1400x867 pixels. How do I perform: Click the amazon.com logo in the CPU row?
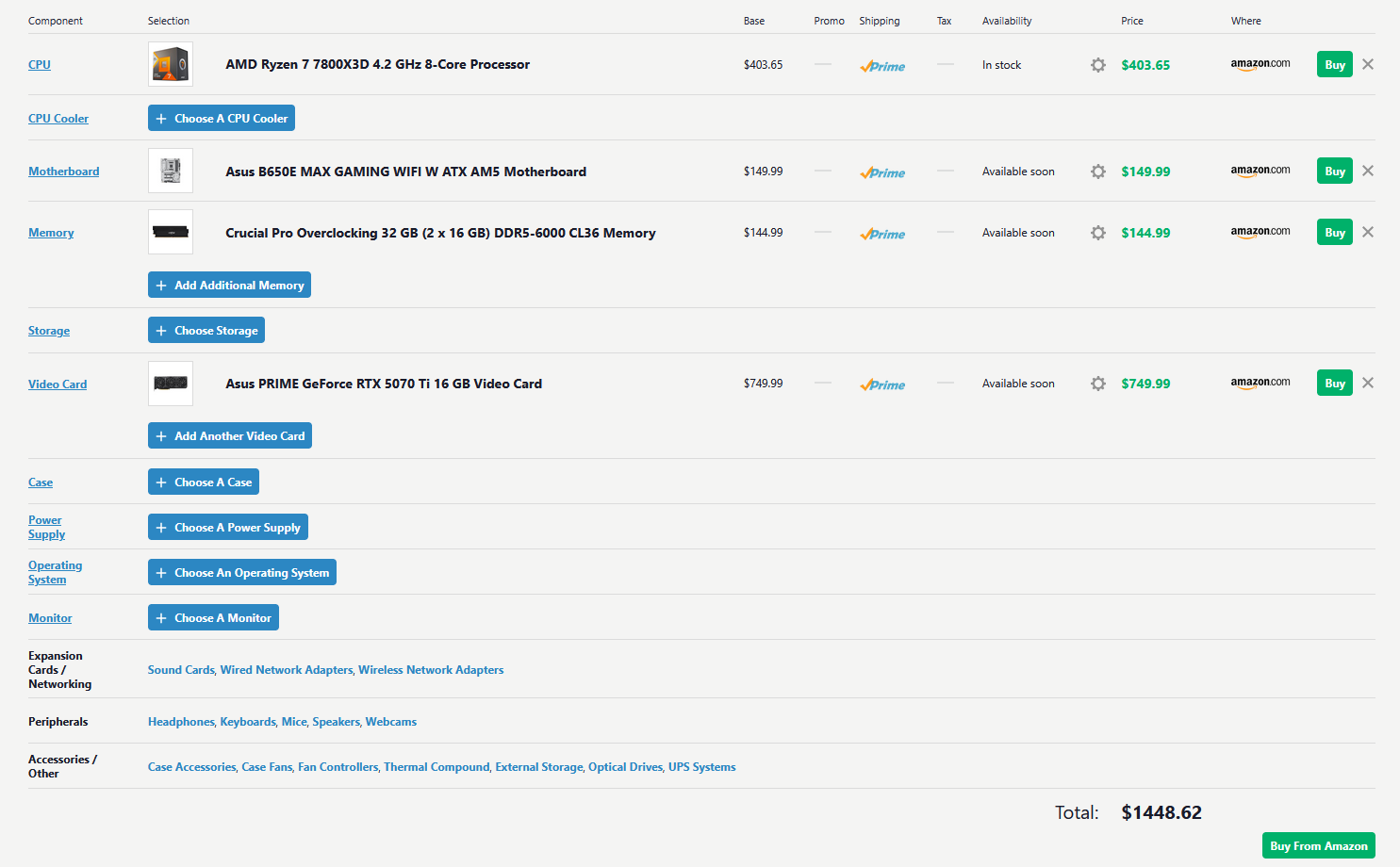1260,64
